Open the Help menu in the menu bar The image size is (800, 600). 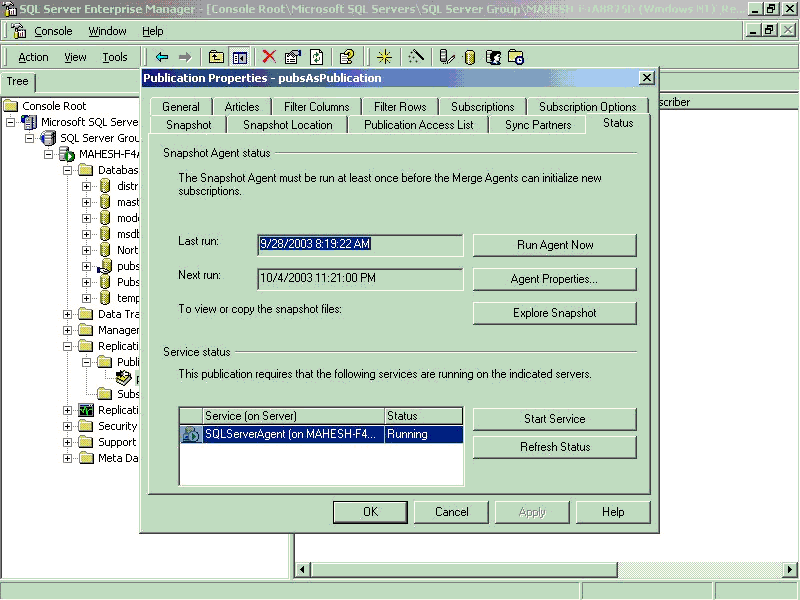[153, 31]
